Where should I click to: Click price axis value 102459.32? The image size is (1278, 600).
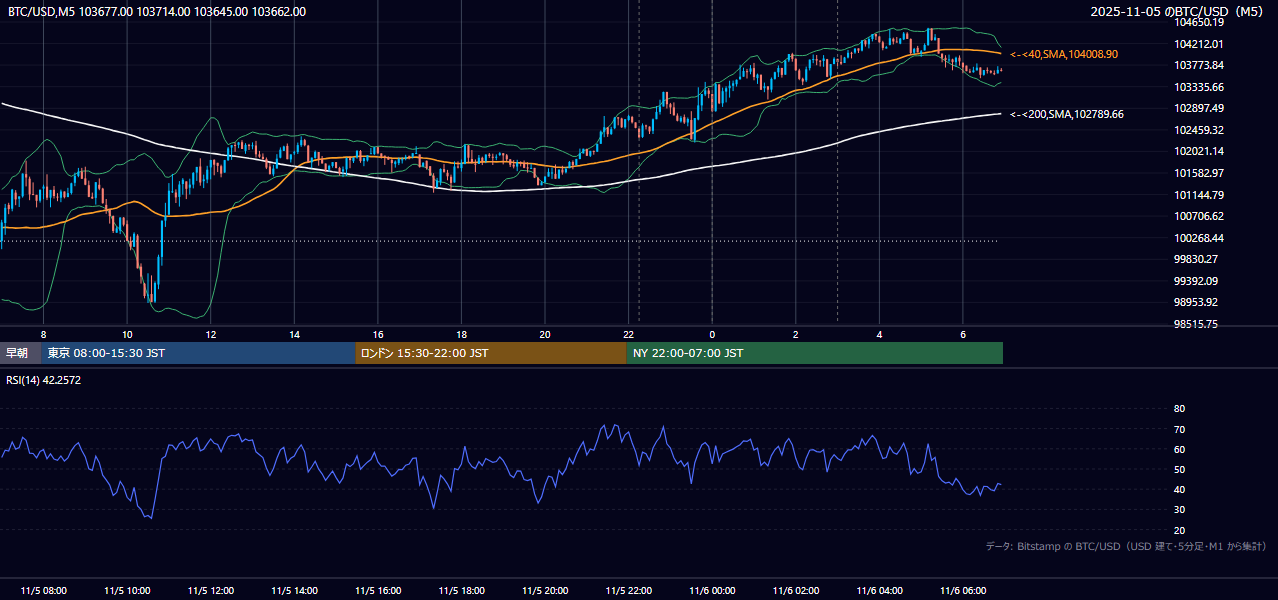1198,130
